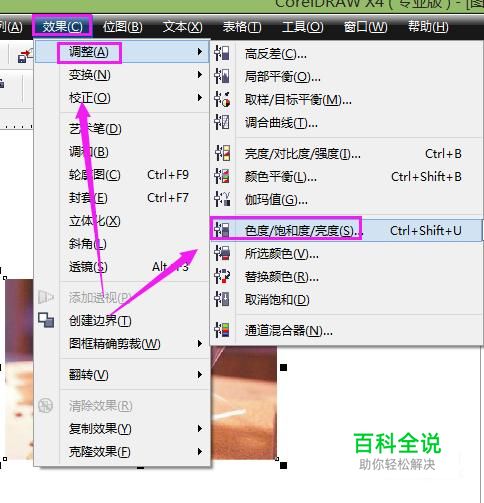Click the 颜色平衡 icon
The height and width of the screenshot is (503, 484).
(x=222, y=176)
